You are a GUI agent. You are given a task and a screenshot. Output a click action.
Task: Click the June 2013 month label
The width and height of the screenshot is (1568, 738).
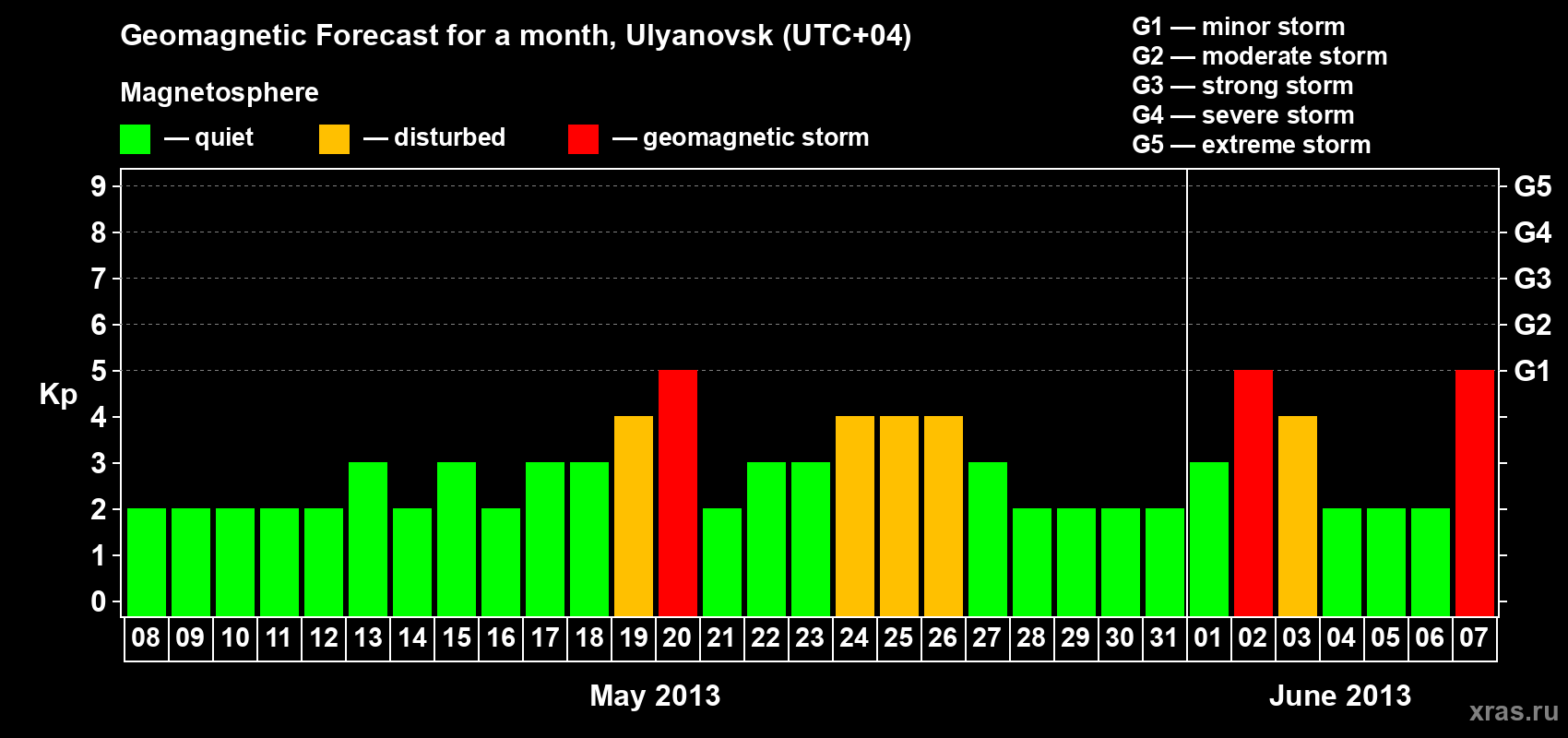click(x=1340, y=696)
